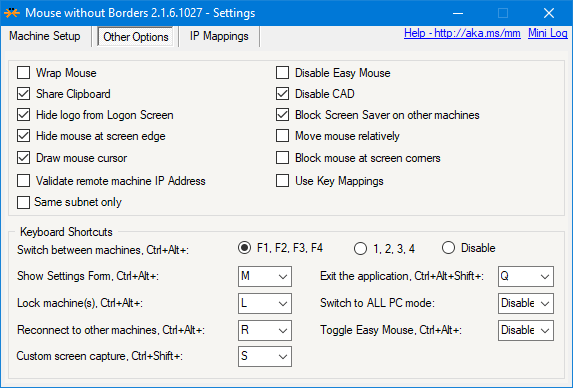Click the Keyboard Shortcuts group label

click(x=66, y=232)
